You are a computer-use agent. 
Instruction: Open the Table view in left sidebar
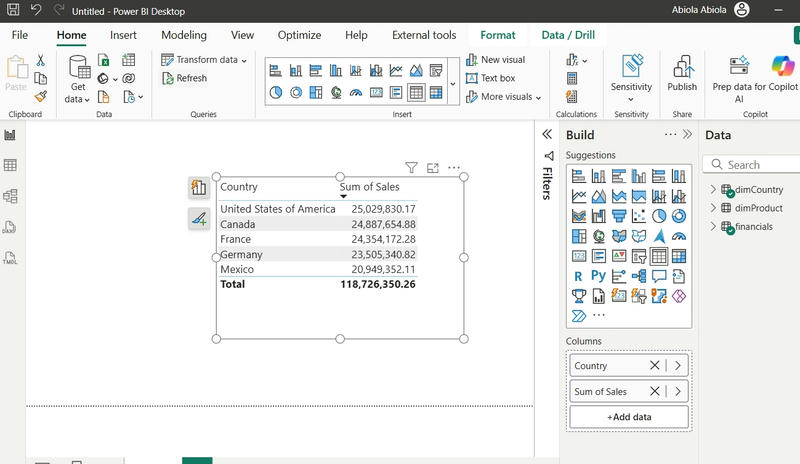point(11,165)
